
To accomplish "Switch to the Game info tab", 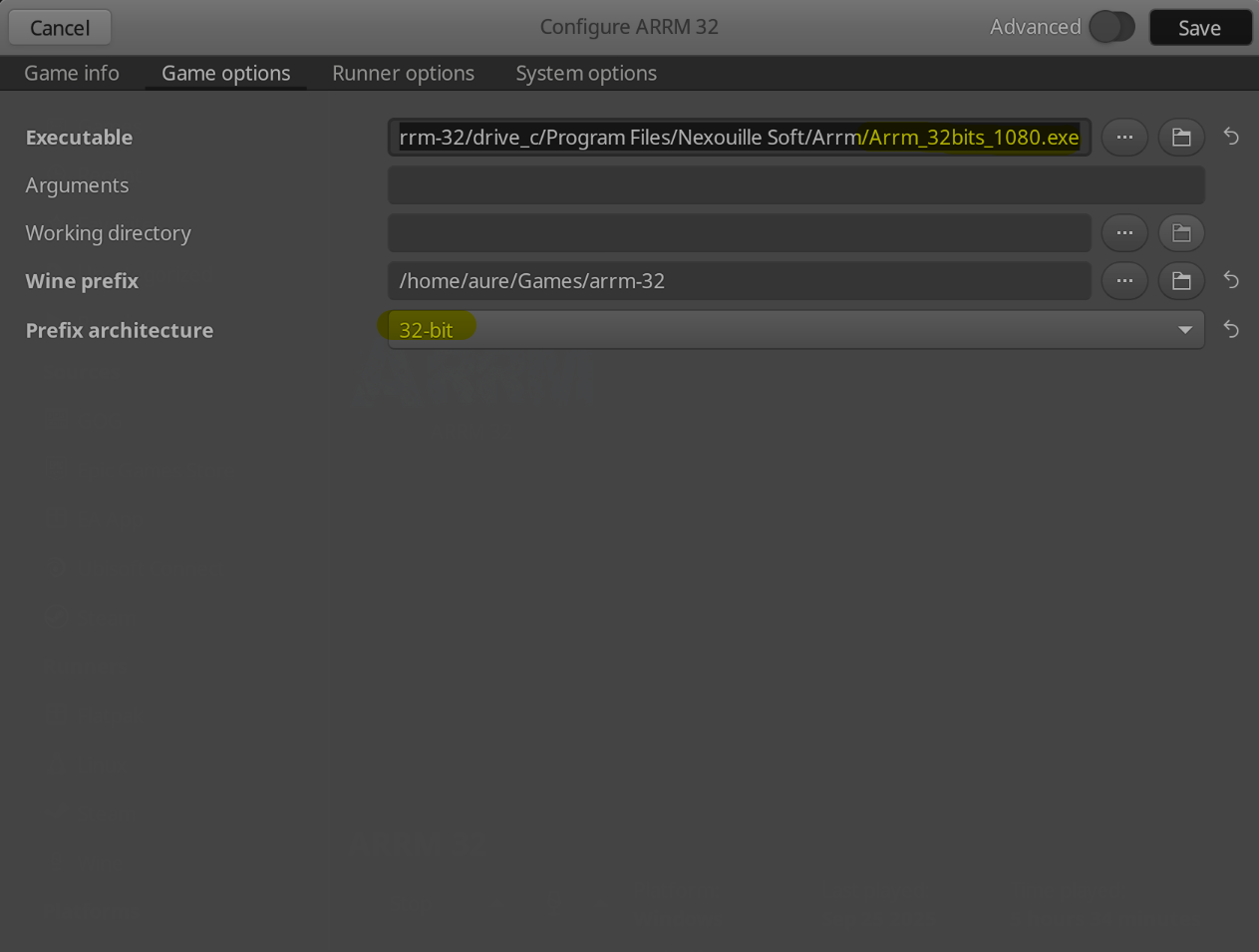I will pos(72,73).
